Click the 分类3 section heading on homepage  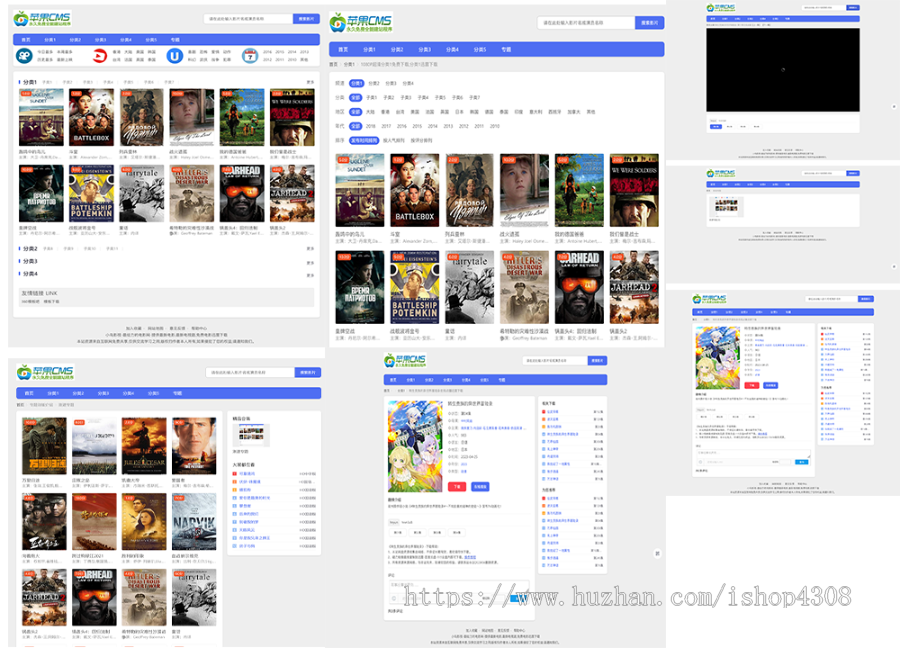coord(30,261)
